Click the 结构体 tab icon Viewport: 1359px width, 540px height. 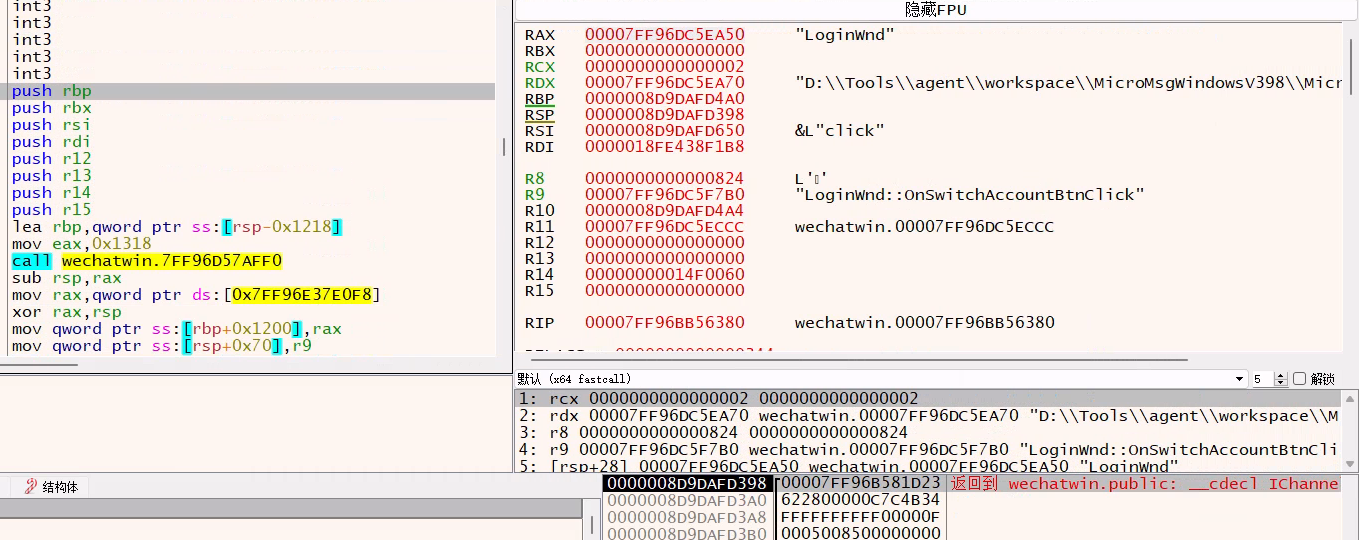[x=31, y=487]
